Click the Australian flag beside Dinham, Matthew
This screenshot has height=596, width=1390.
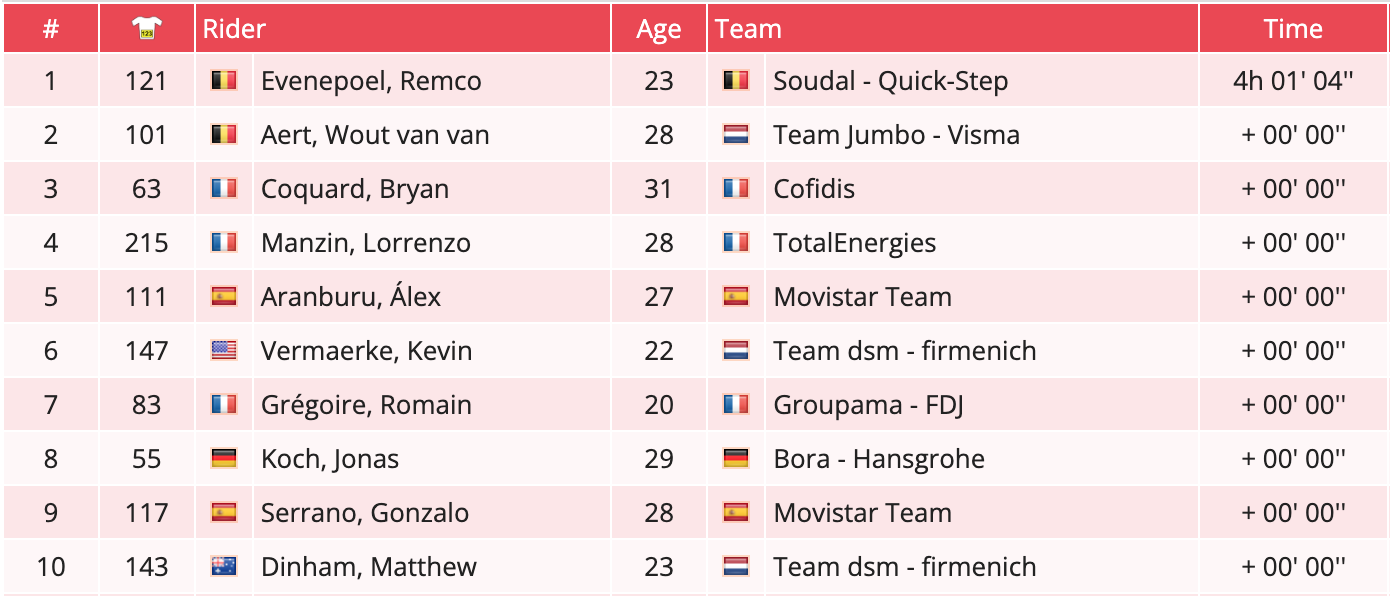tap(223, 567)
